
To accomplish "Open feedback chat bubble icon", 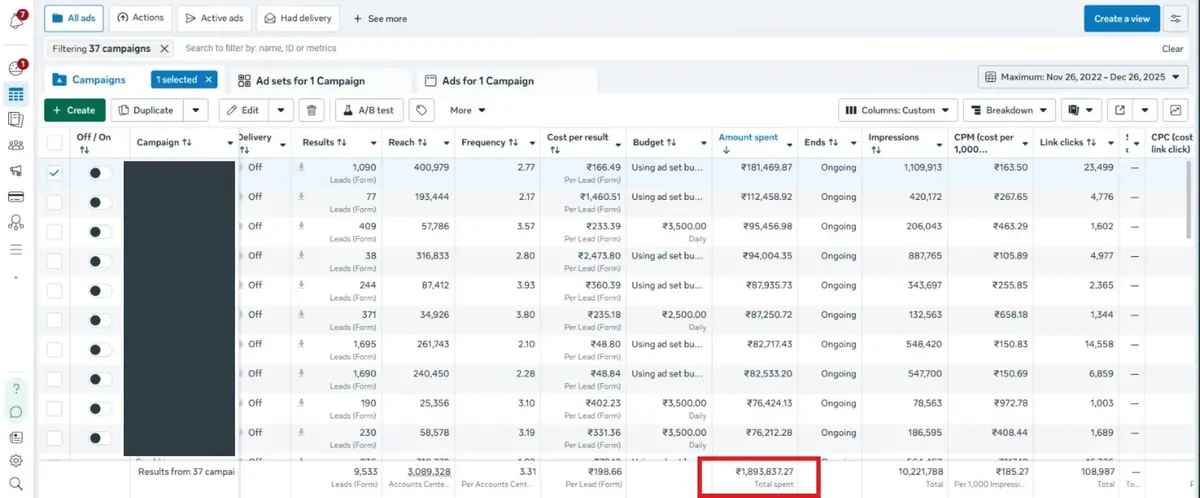I will pyautogui.click(x=16, y=412).
